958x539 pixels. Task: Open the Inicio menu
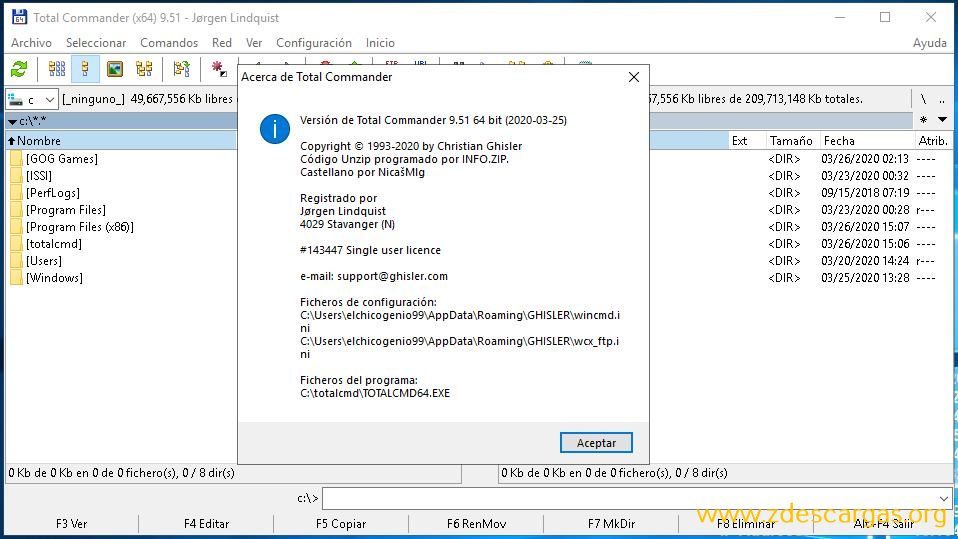[x=380, y=43]
